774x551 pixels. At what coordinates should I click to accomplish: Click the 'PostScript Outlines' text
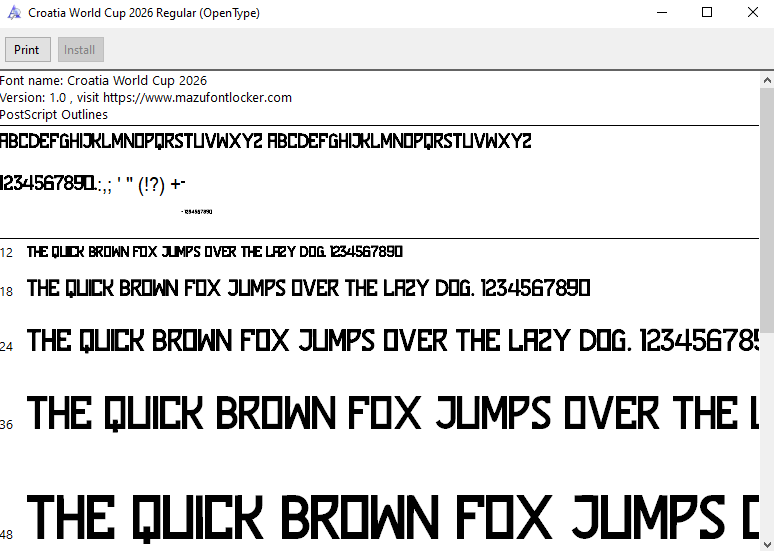54,114
